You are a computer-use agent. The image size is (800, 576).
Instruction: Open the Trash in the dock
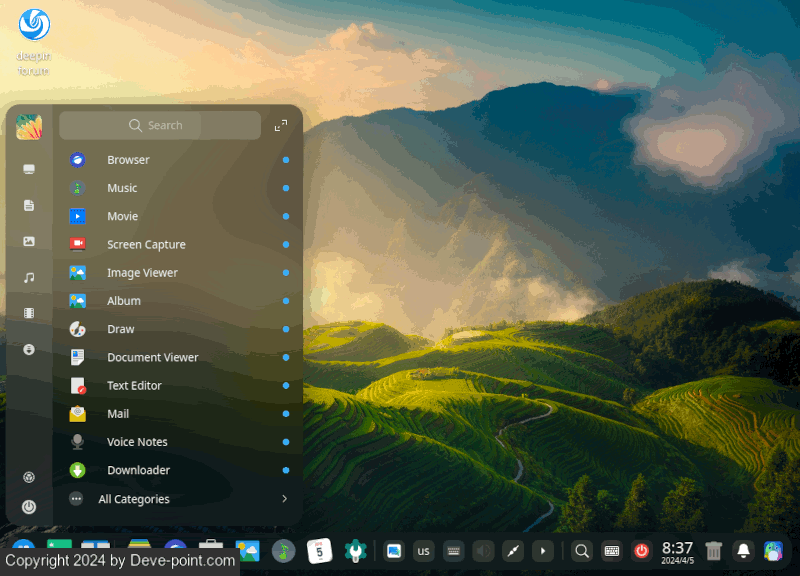(x=714, y=550)
